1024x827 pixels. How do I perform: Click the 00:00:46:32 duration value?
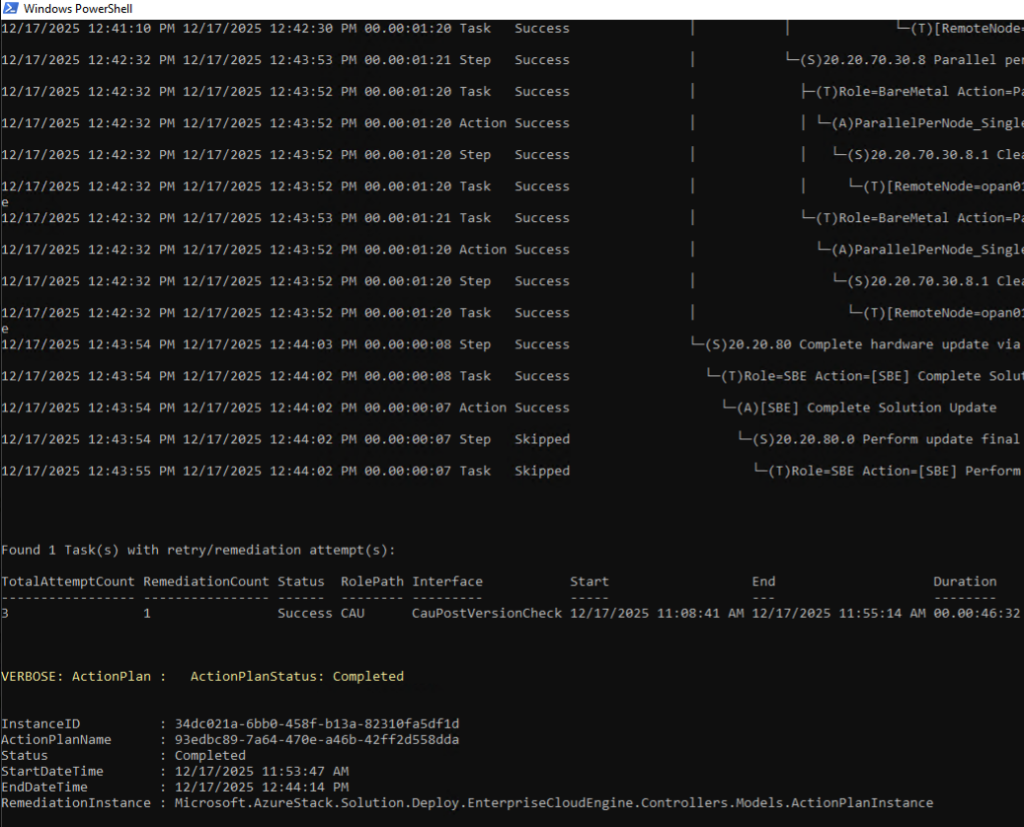point(977,613)
